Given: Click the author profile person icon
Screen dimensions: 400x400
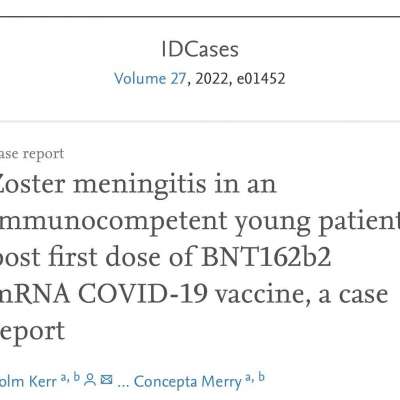Looking at the screenshot, I should click(x=90, y=380).
